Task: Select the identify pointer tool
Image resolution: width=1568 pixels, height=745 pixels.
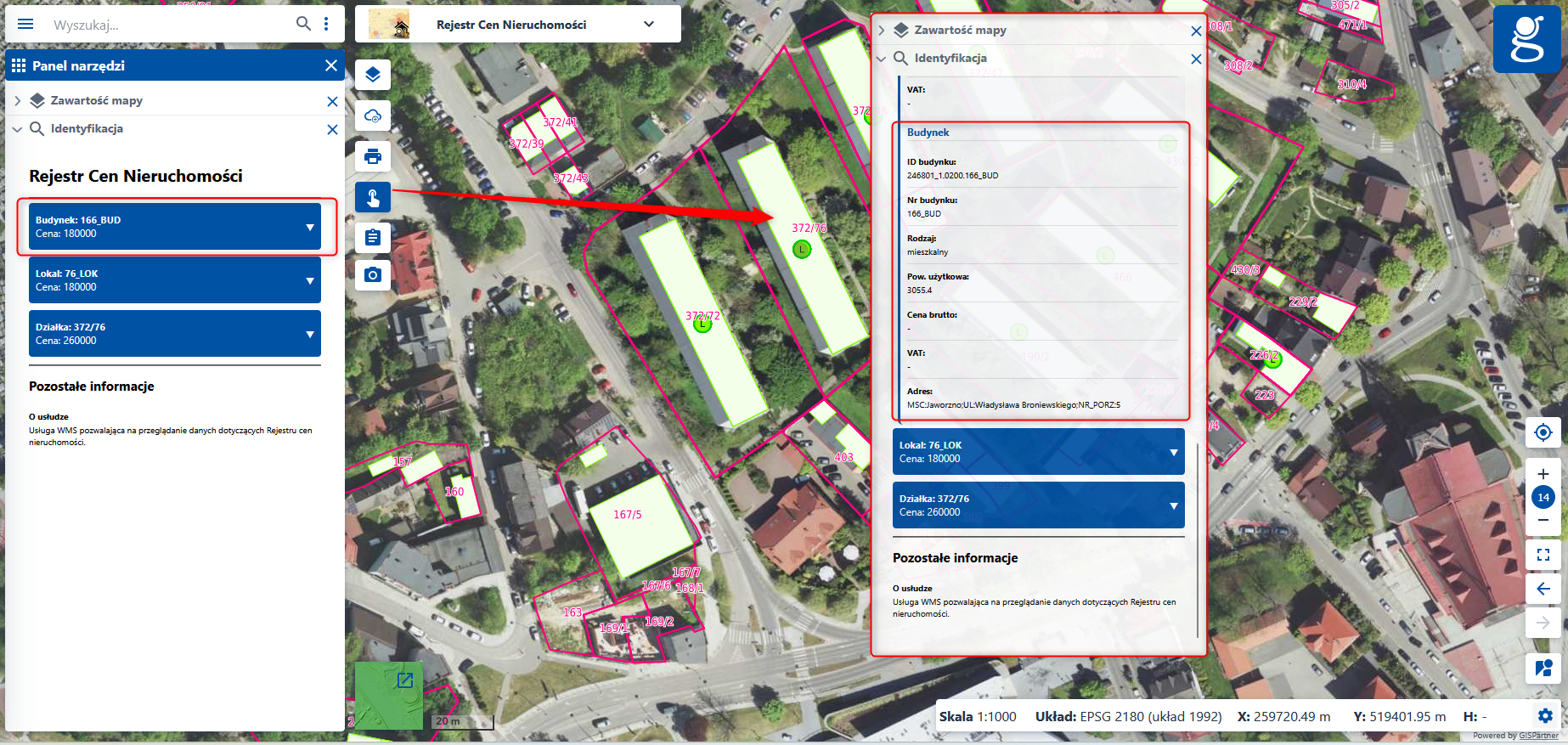Action: point(373,197)
